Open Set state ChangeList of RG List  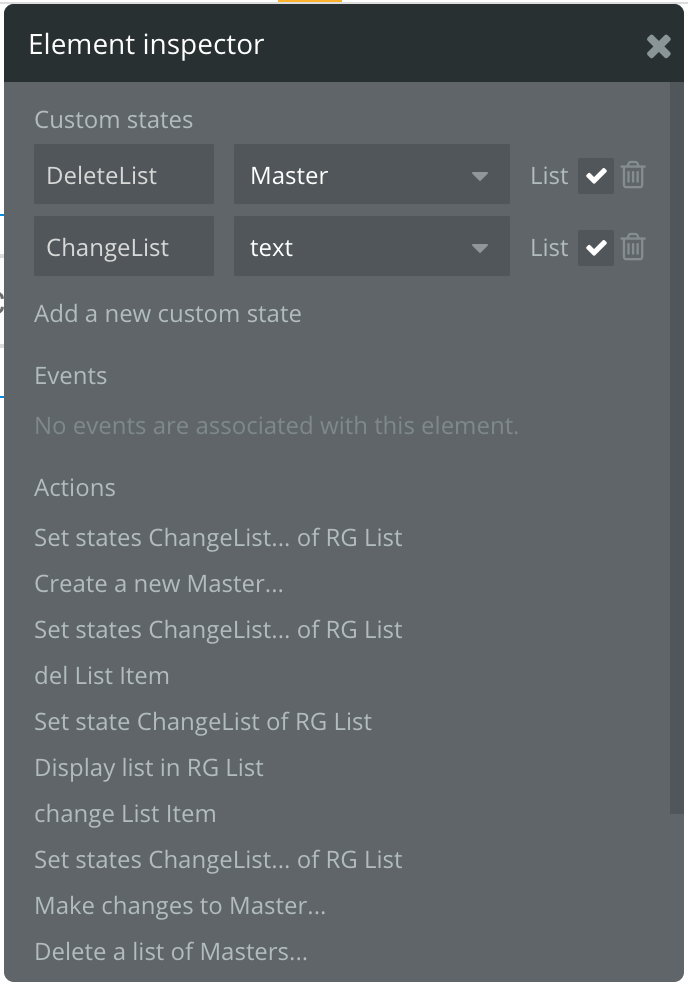coord(203,722)
